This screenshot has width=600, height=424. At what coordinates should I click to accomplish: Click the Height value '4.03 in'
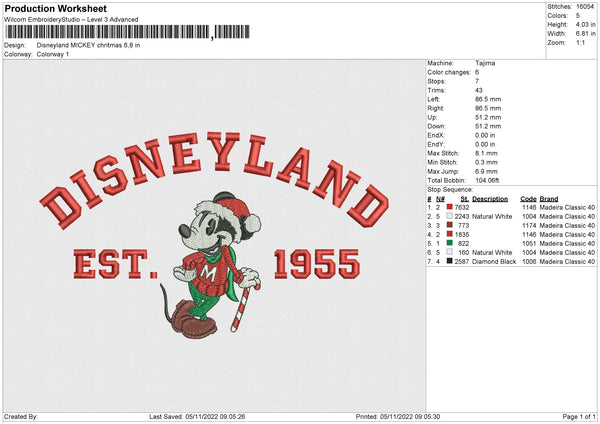tap(585, 24)
